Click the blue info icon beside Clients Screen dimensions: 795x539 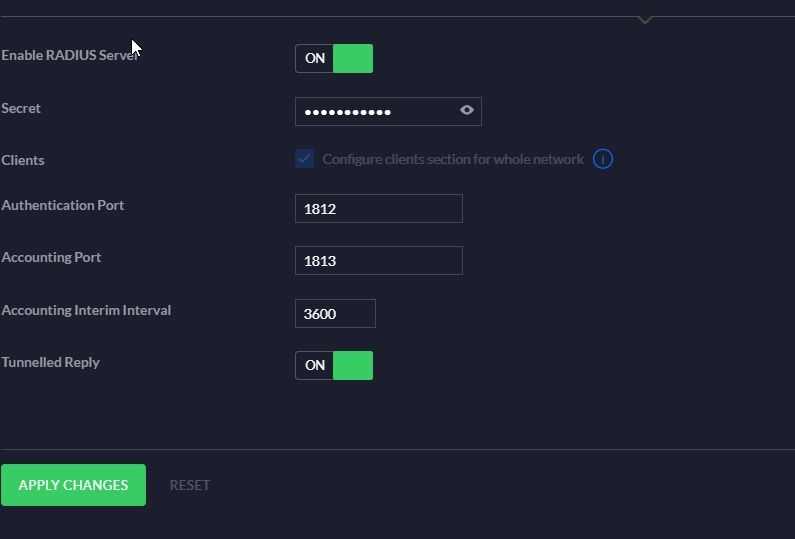coord(603,159)
